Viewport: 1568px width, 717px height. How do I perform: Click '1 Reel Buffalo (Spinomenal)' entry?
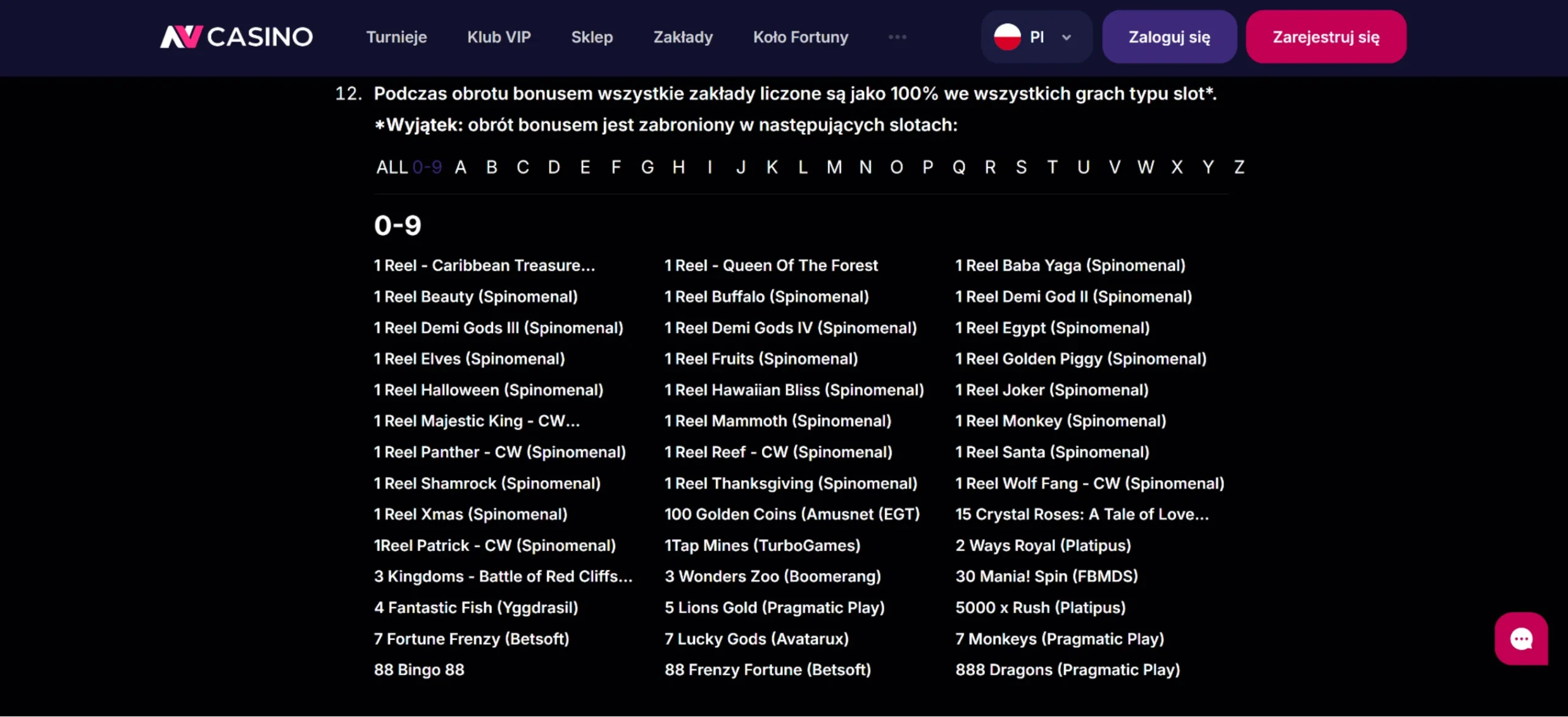[x=767, y=296]
